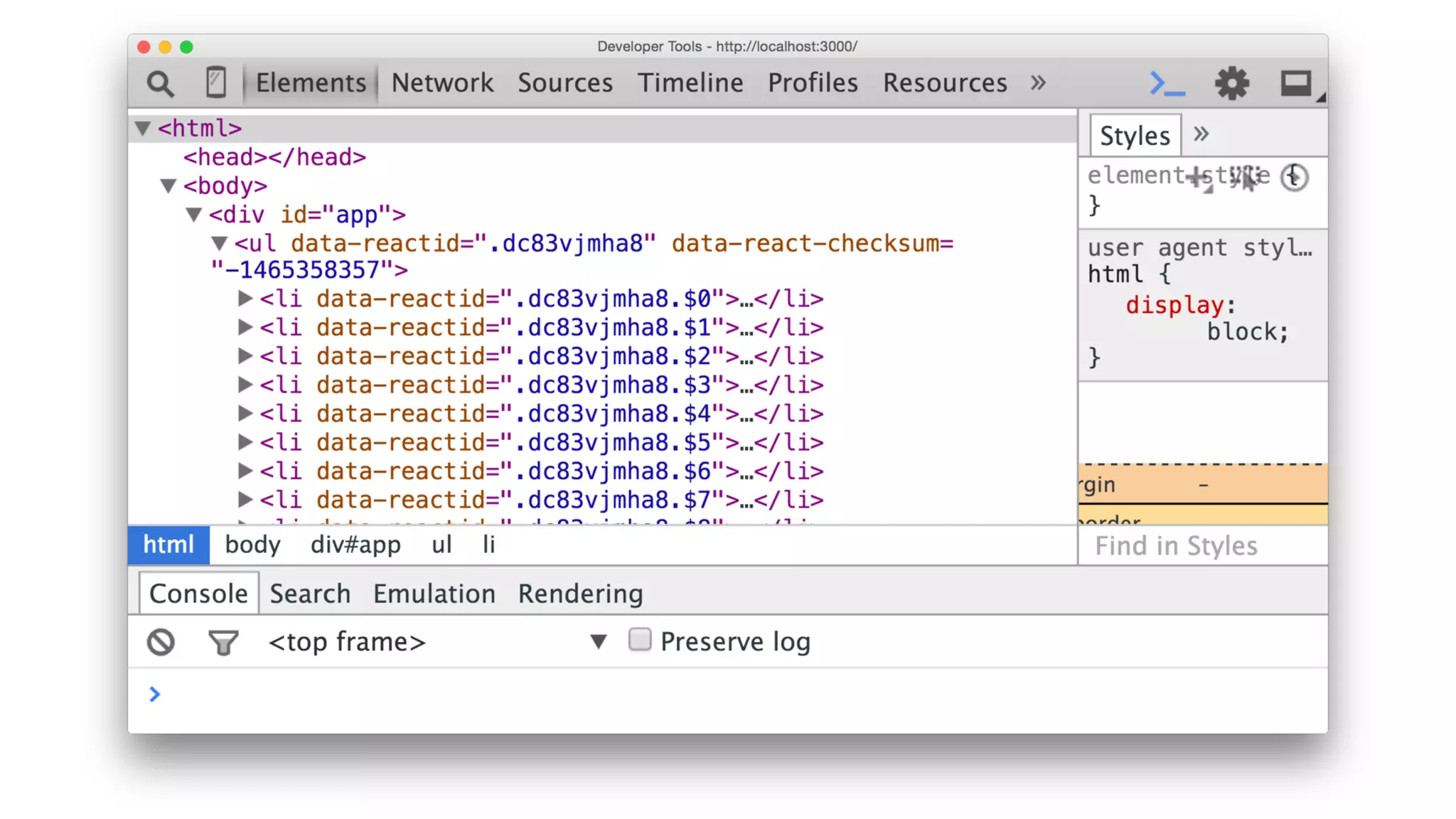Open the Emulation drawer tab
Image resolution: width=1456 pixels, height=819 pixels.
tap(434, 594)
